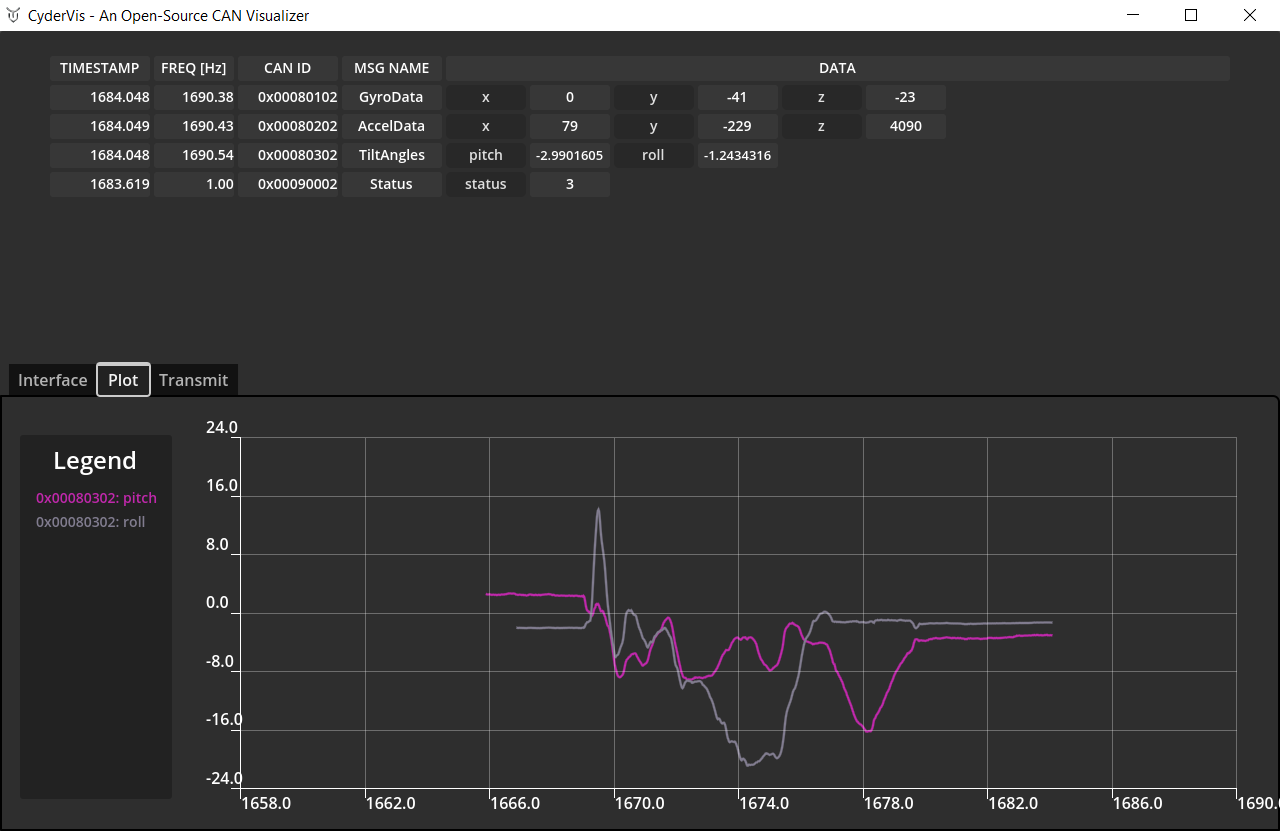Click the MSG NAME column header
Viewport: 1280px width, 831px height.
click(391, 68)
